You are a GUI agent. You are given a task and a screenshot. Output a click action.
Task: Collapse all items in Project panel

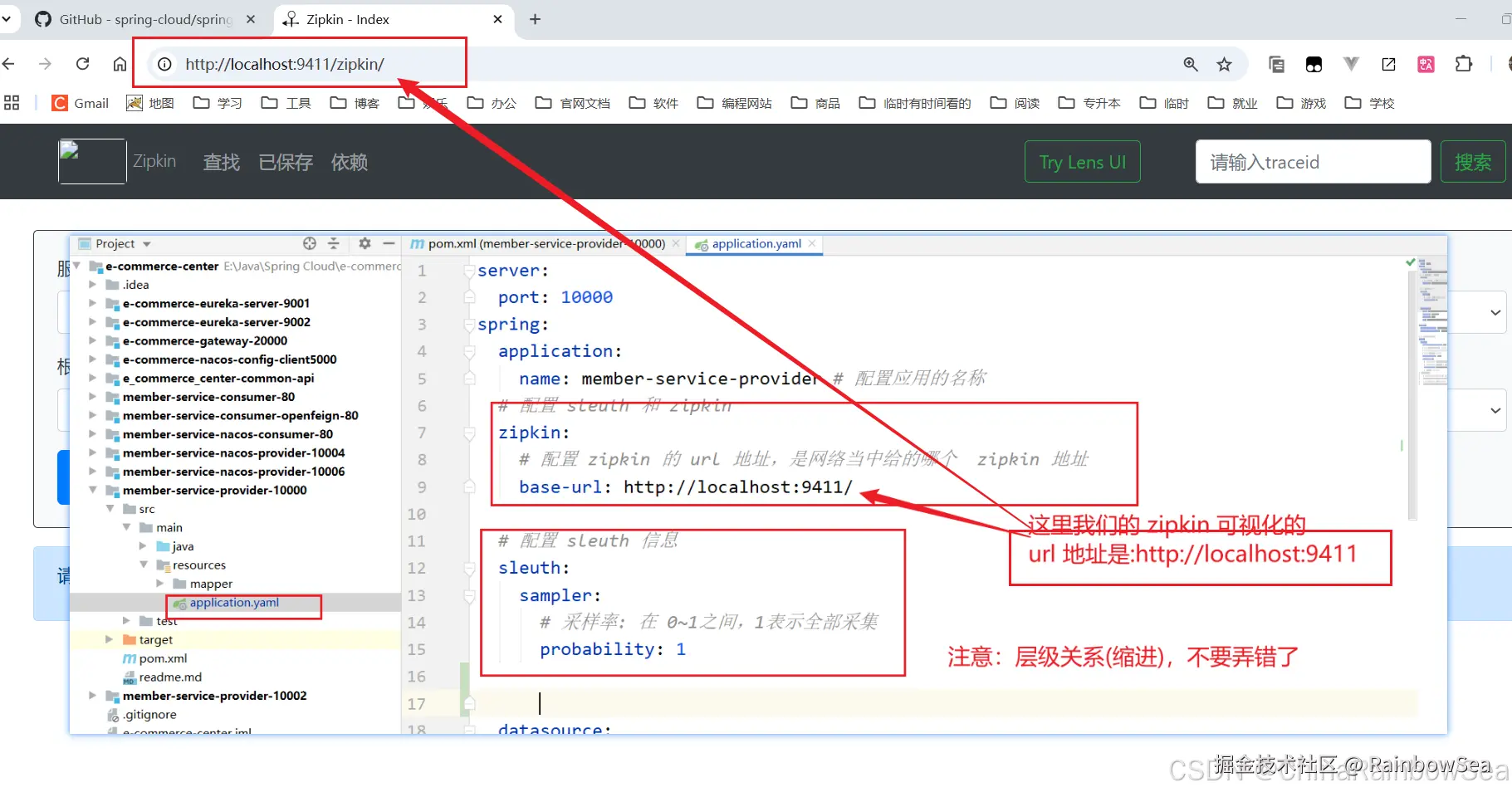pyautogui.click(x=334, y=243)
